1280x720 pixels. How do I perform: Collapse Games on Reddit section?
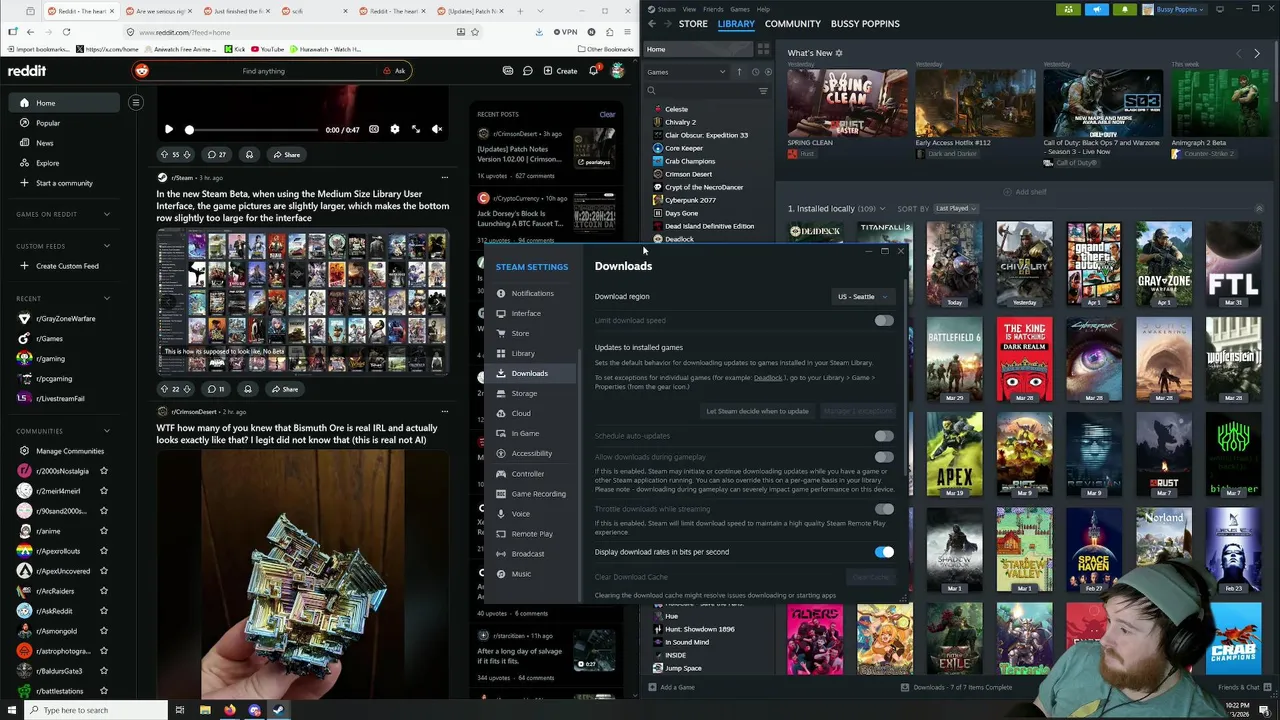coord(107,214)
